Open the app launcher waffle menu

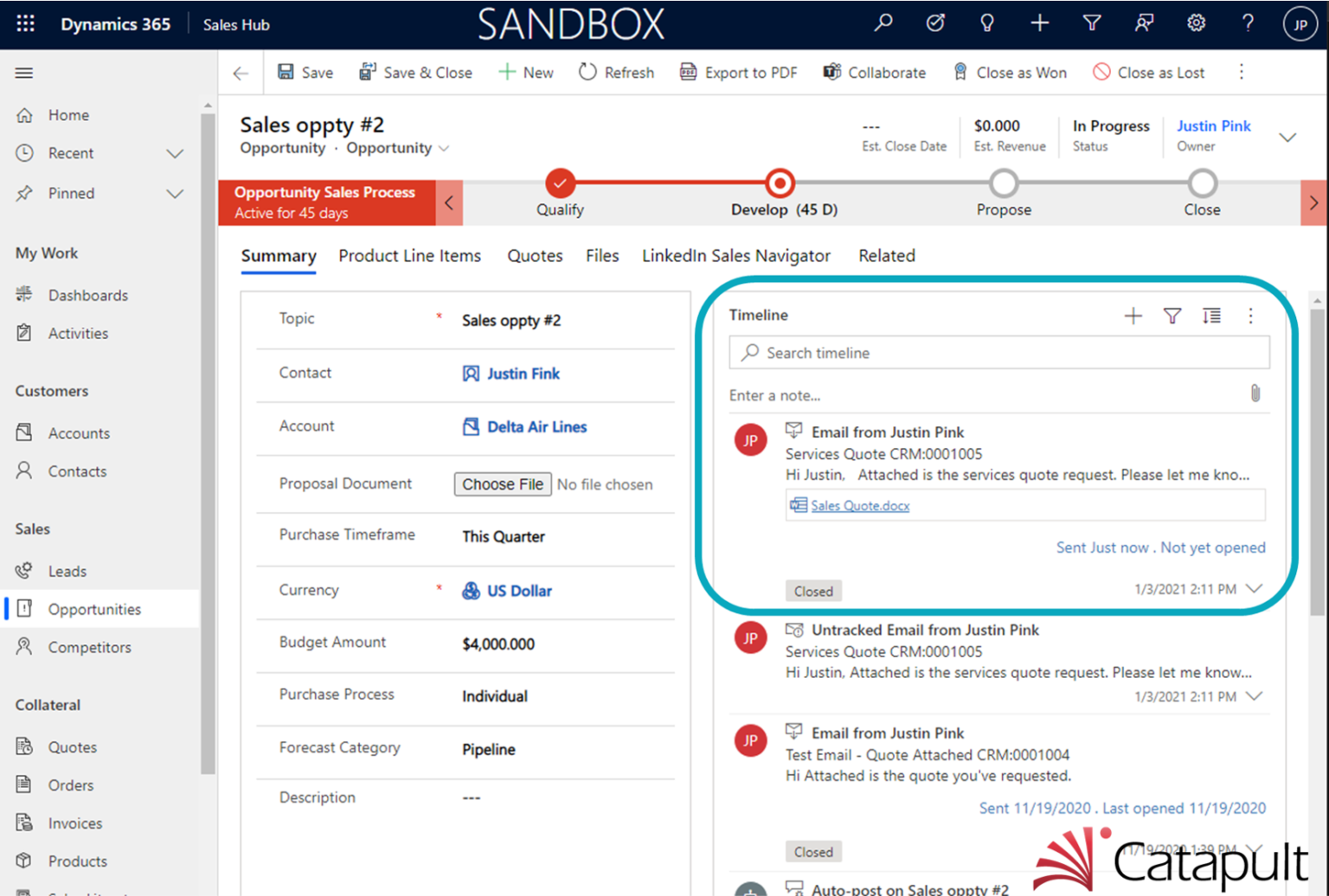23,23
